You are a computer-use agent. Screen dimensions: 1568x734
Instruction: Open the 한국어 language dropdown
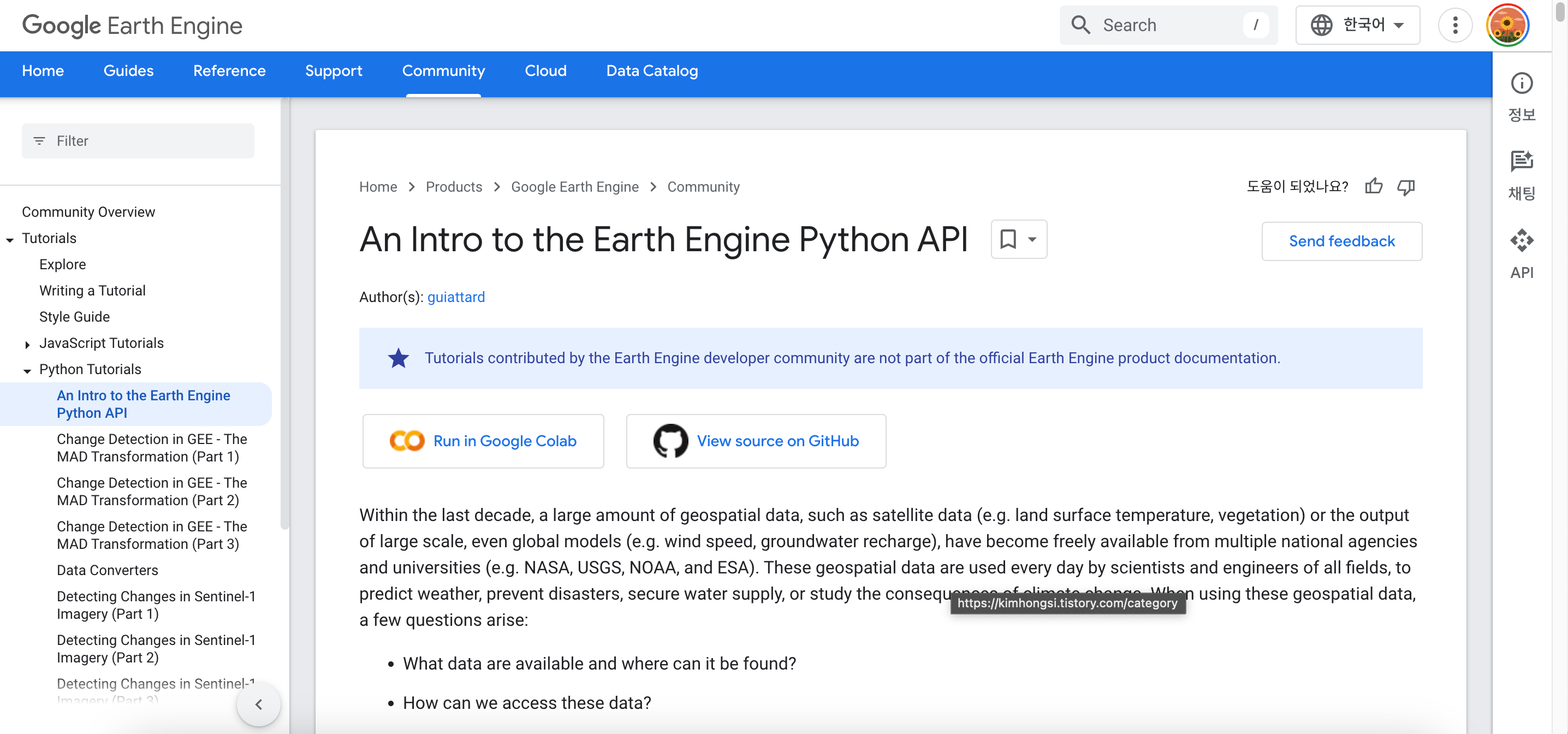coord(1357,25)
